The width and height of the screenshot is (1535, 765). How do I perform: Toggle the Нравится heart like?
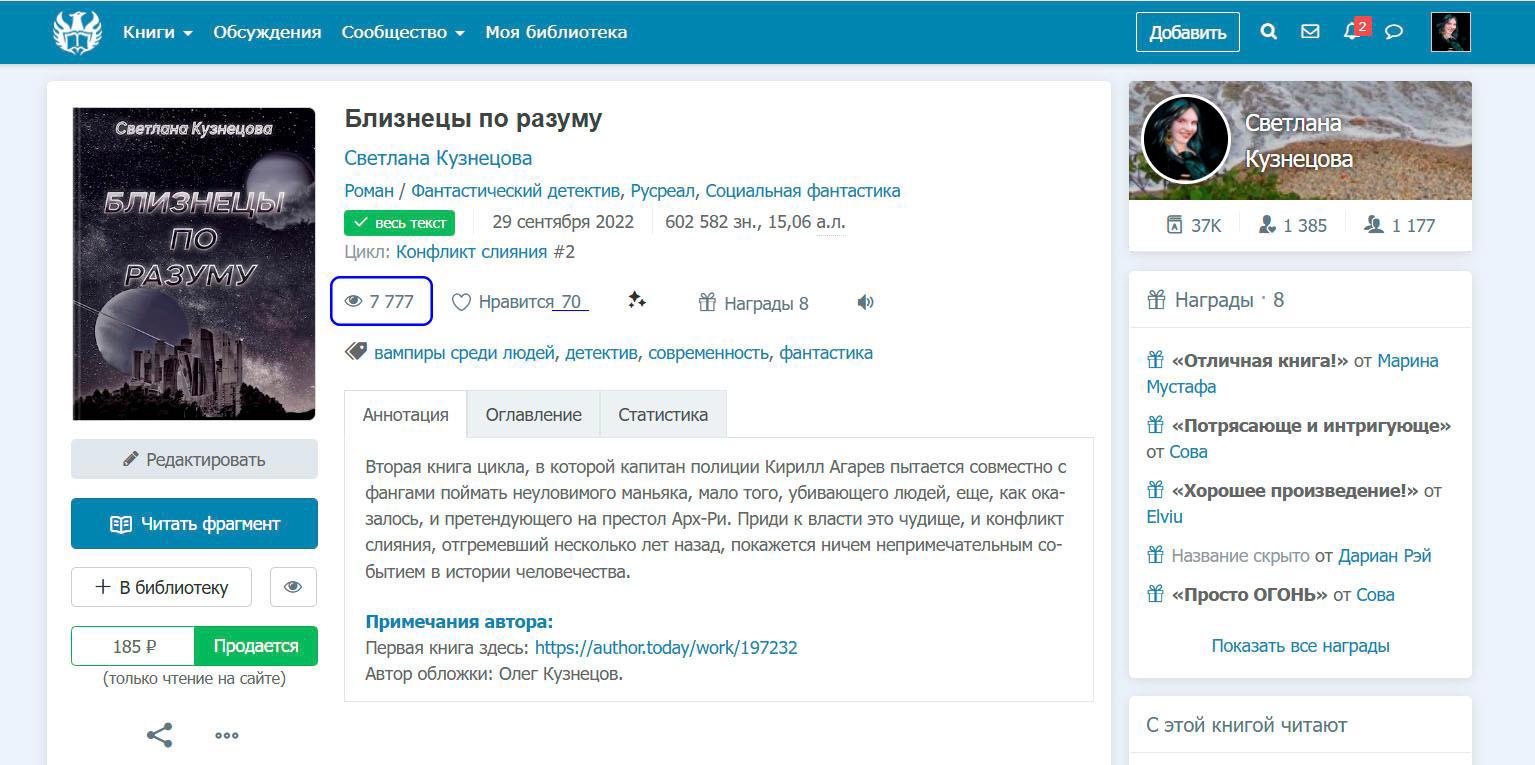(461, 302)
